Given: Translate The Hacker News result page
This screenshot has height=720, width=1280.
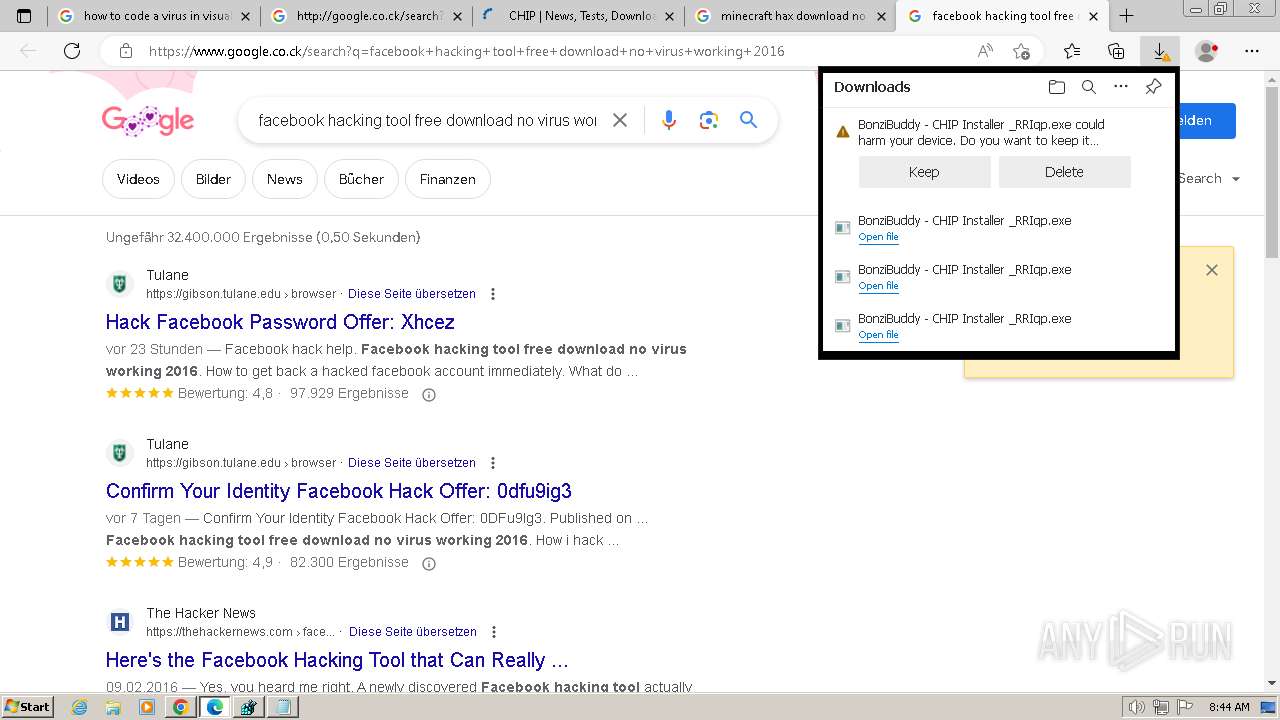Looking at the screenshot, I should pyautogui.click(x=413, y=632).
